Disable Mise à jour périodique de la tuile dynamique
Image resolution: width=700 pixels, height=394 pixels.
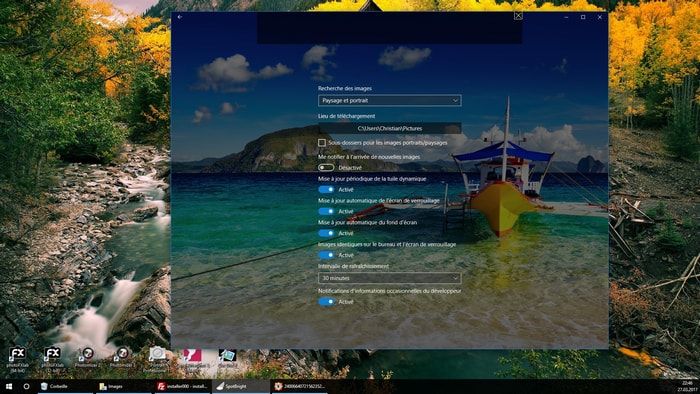click(x=326, y=190)
